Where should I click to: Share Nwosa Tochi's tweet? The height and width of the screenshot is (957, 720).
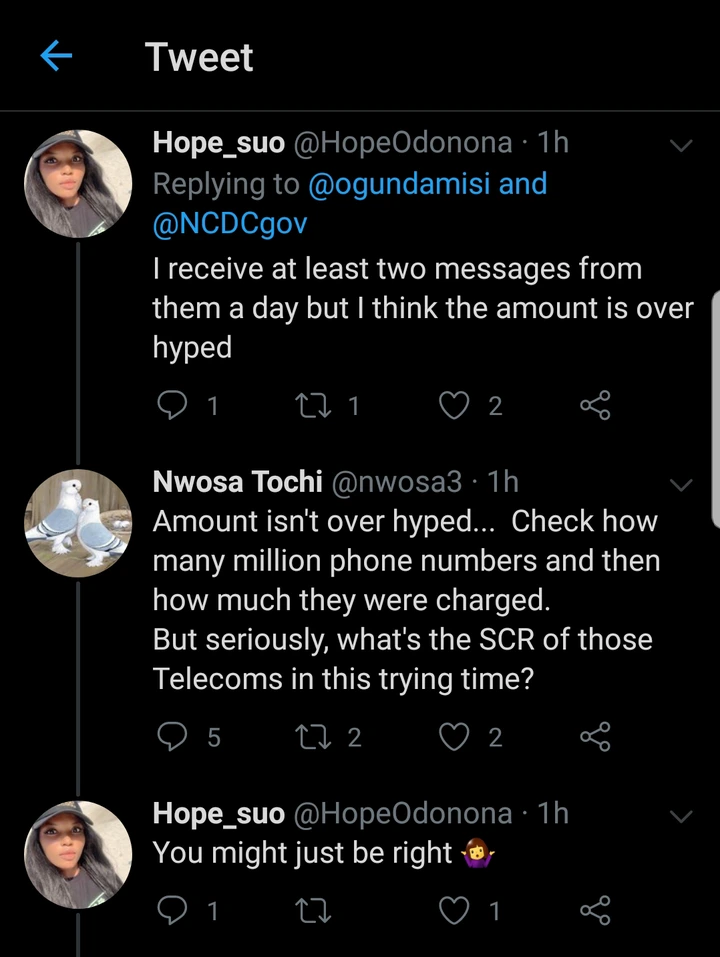point(595,737)
